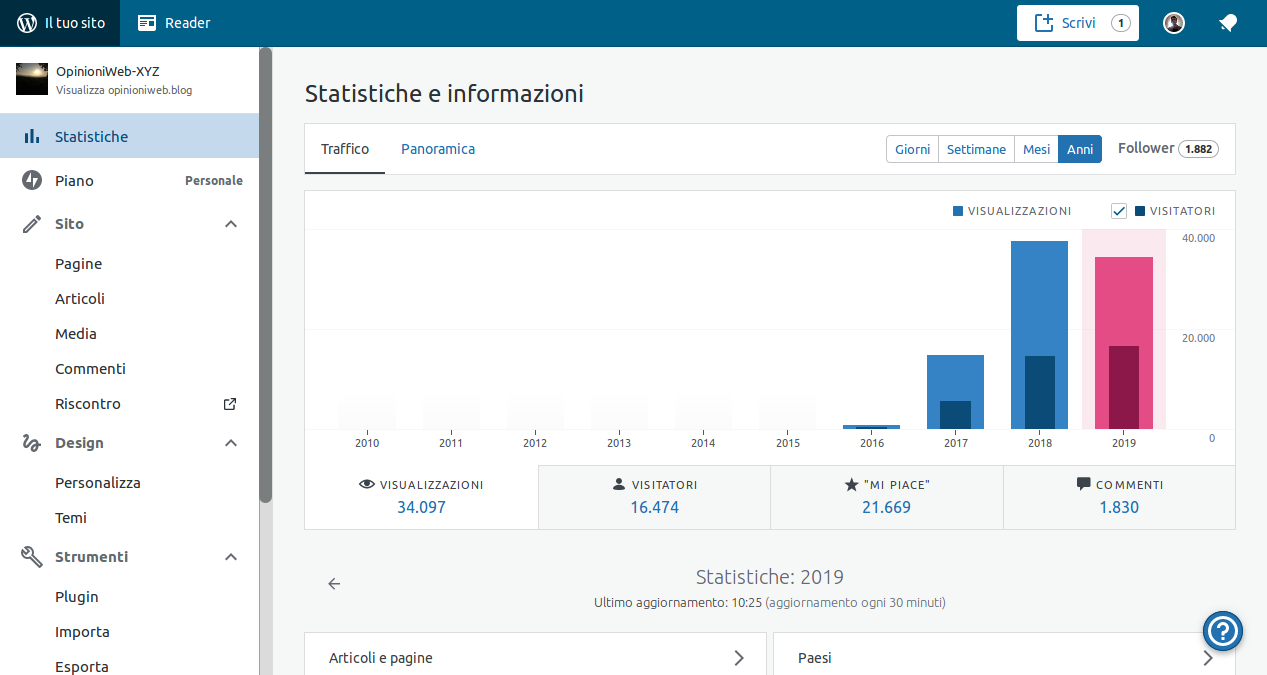Click the star icon above Mi Piace

[x=852, y=484]
